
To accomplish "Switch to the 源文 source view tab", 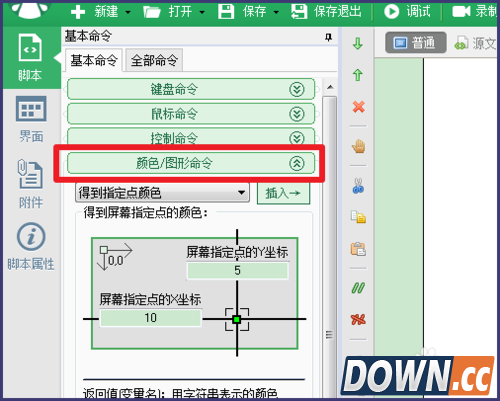I will (475, 43).
